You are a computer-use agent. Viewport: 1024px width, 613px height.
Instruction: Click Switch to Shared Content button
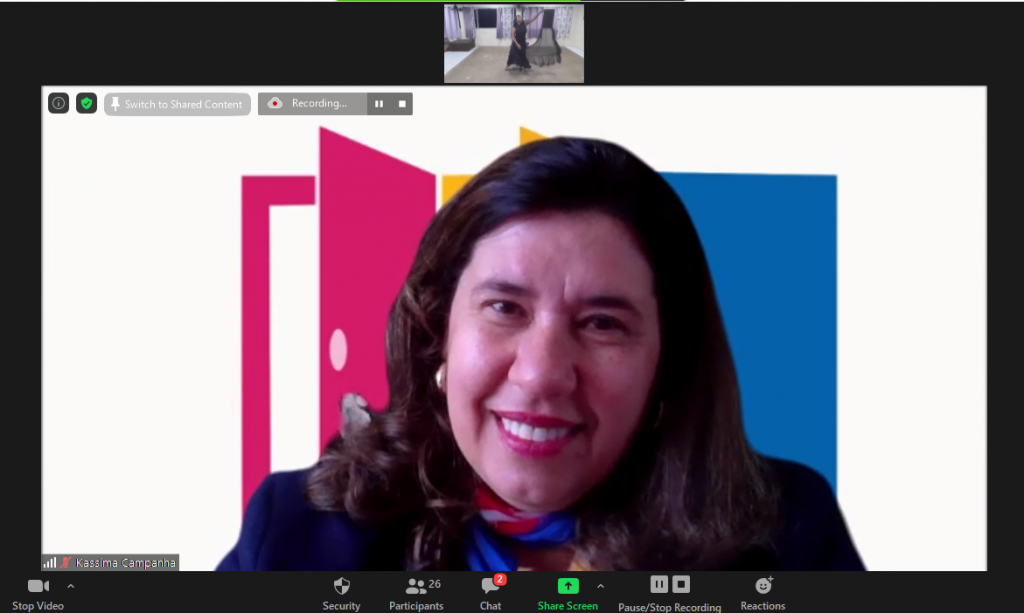click(x=177, y=104)
